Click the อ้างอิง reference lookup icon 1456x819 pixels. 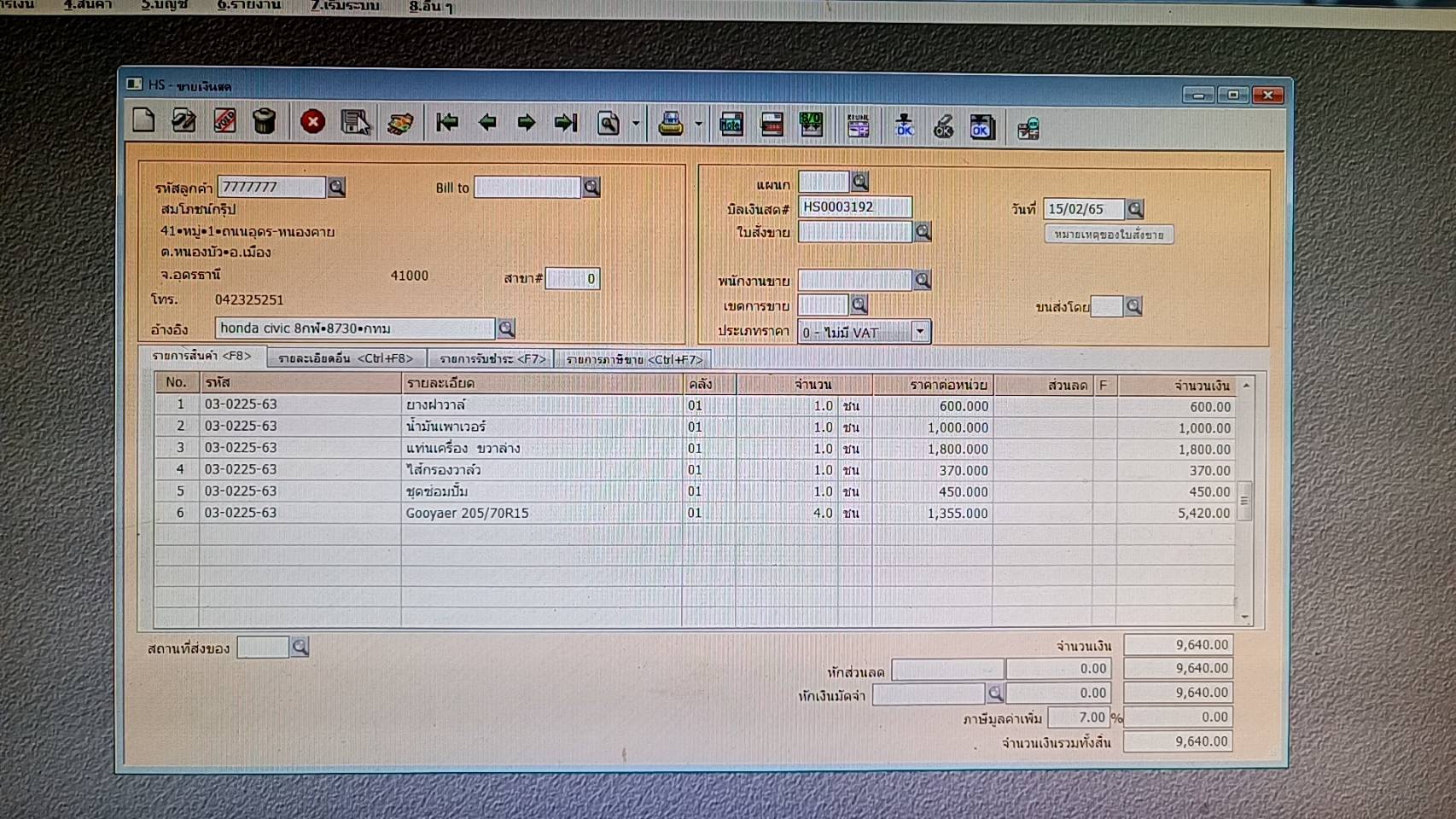click(506, 328)
